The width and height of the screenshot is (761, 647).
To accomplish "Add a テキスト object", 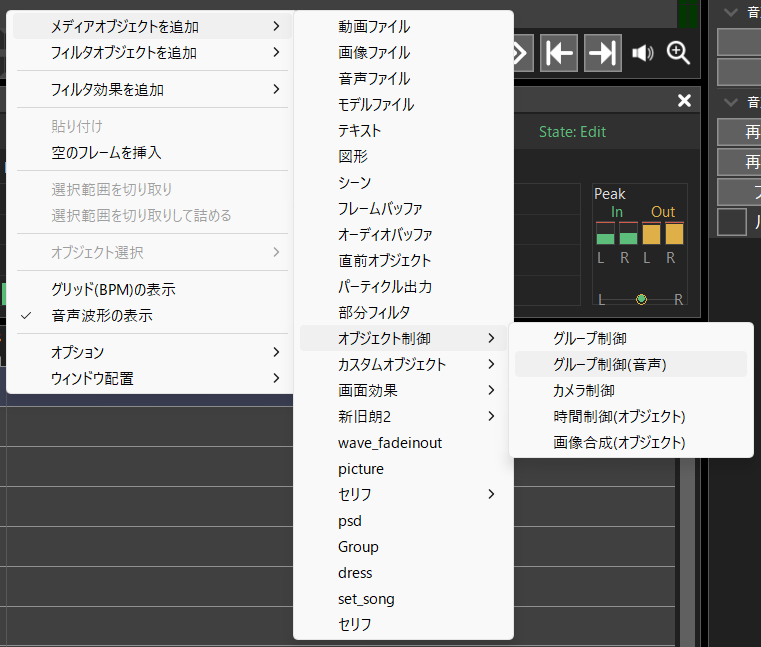I will pos(403,131).
